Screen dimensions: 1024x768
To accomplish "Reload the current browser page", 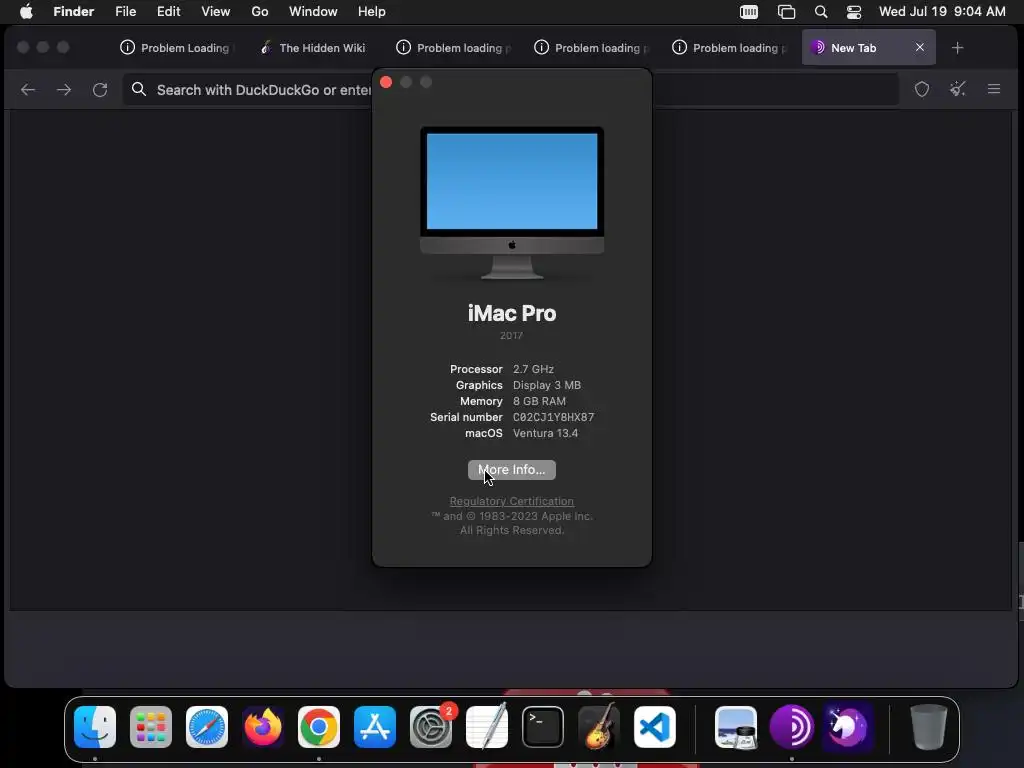I will point(100,89).
